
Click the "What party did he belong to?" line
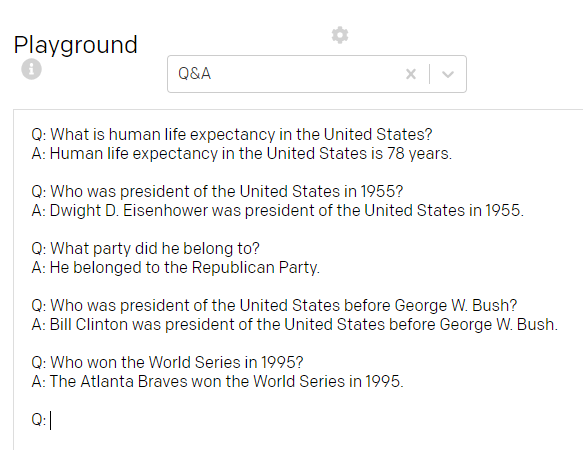[x=145, y=248]
